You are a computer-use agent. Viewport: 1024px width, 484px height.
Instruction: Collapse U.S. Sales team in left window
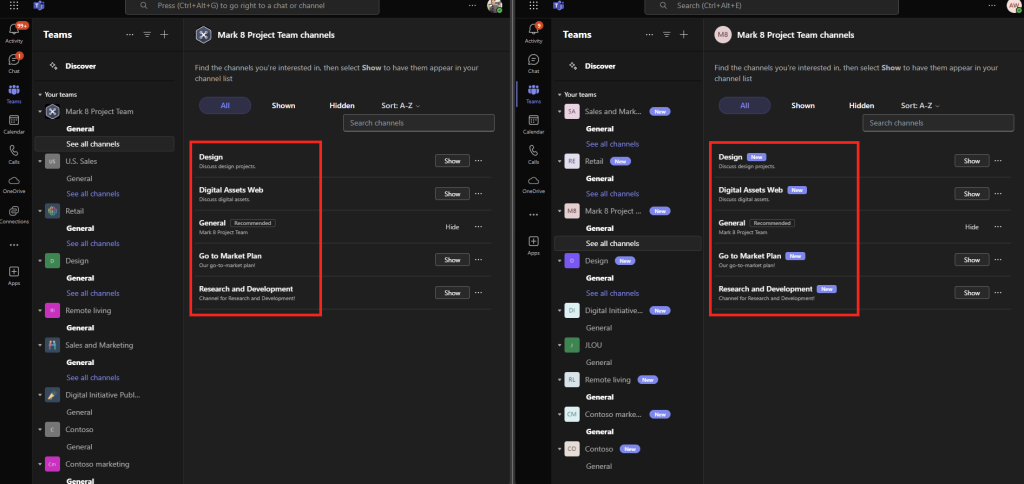40,161
